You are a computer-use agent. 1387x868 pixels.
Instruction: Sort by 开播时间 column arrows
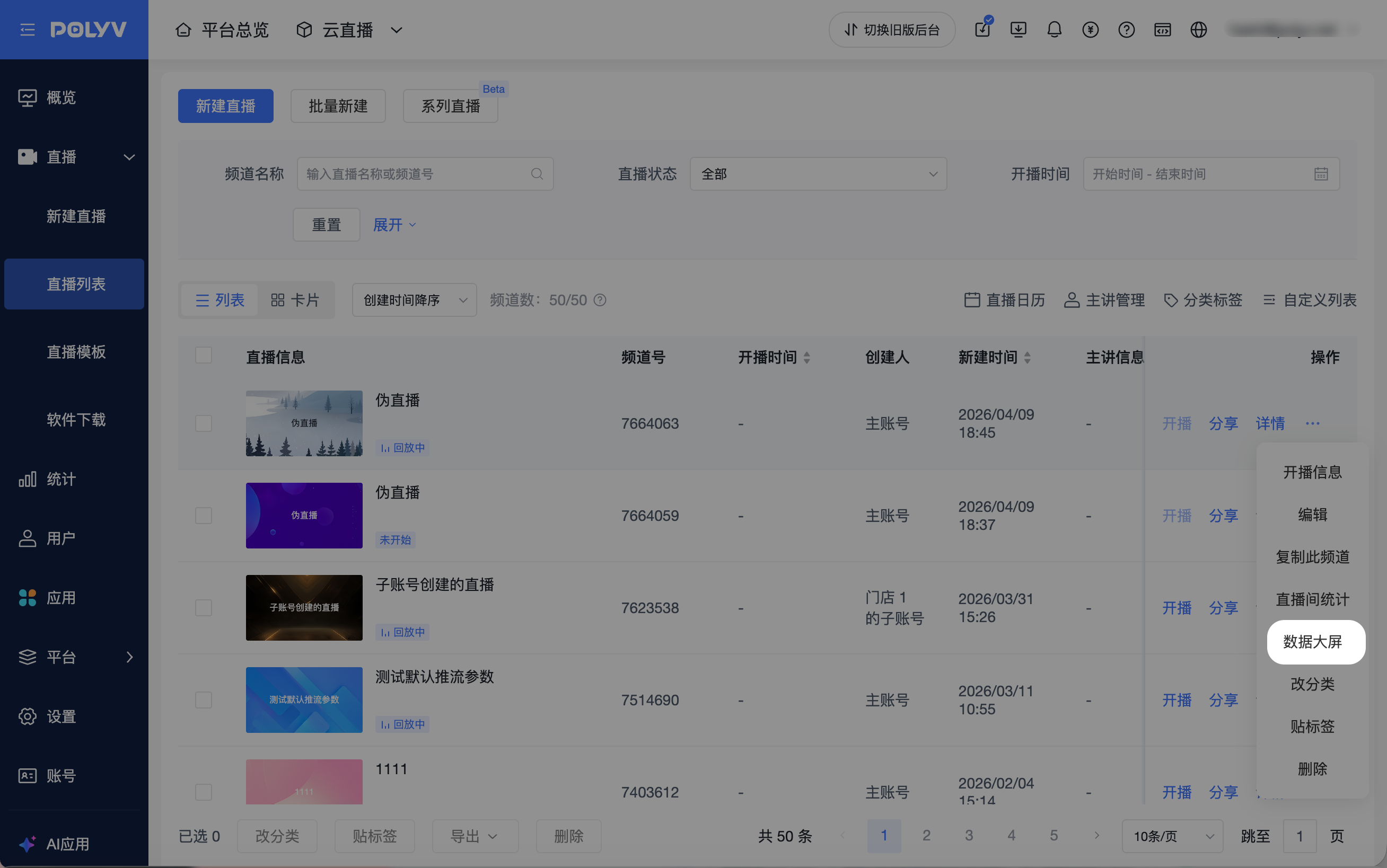(x=806, y=358)
